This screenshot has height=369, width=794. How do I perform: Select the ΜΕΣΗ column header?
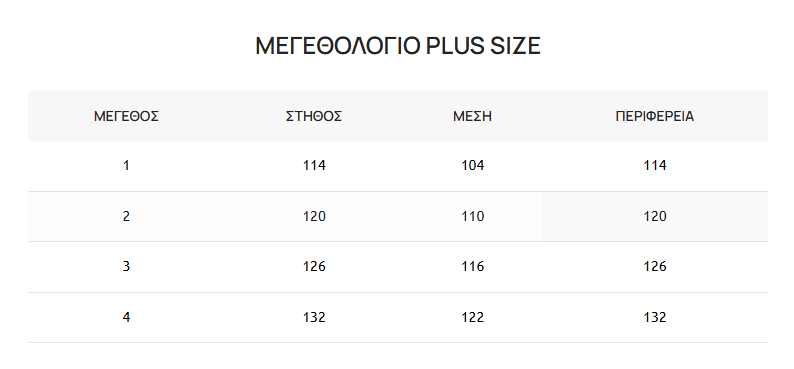pos(472,116)
